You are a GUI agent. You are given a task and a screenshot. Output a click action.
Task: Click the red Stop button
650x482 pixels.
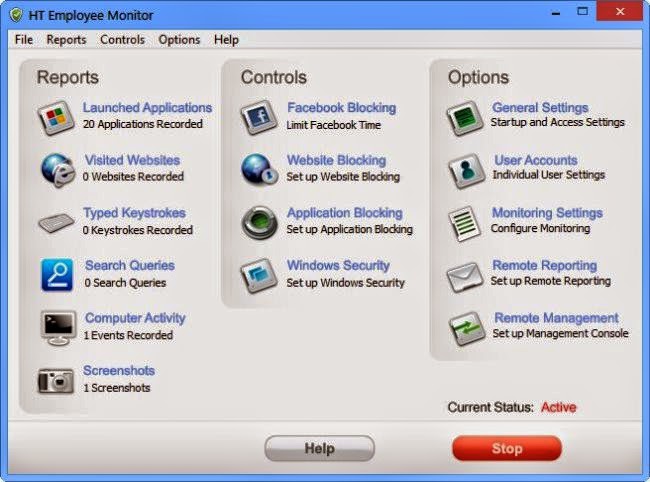click(507, 448)
